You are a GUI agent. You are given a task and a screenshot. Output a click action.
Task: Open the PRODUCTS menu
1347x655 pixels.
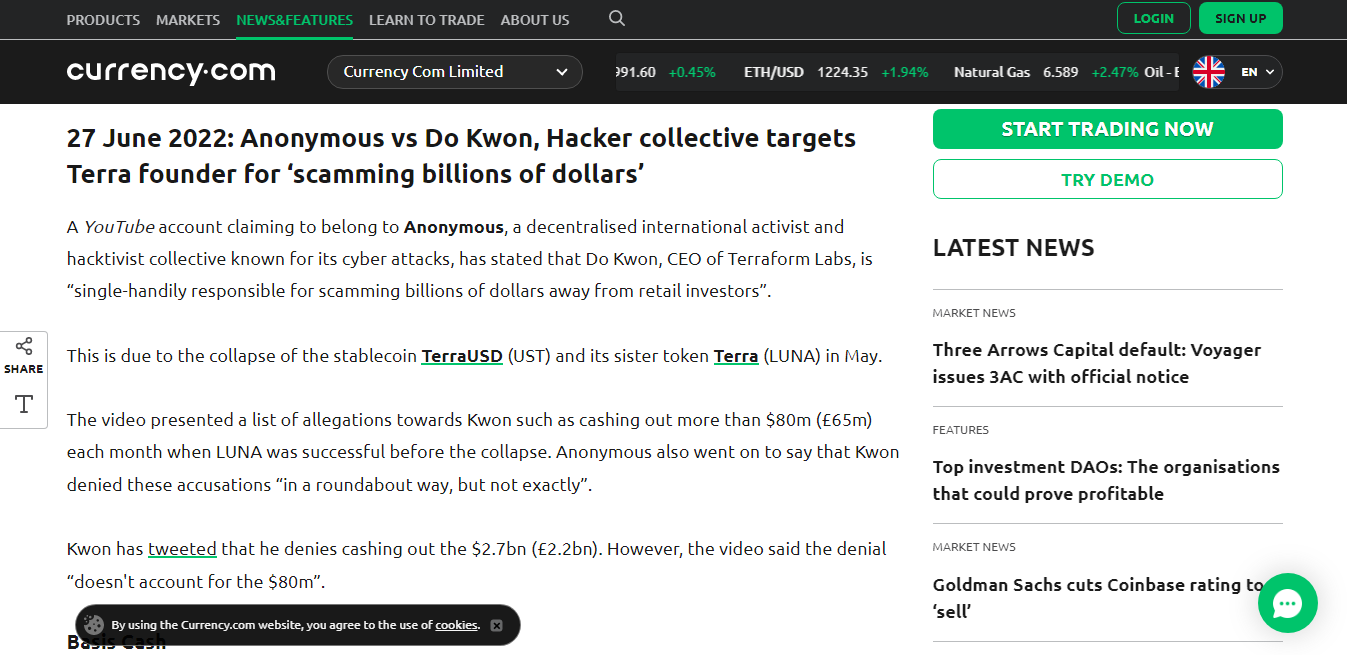tap(103, 19)
